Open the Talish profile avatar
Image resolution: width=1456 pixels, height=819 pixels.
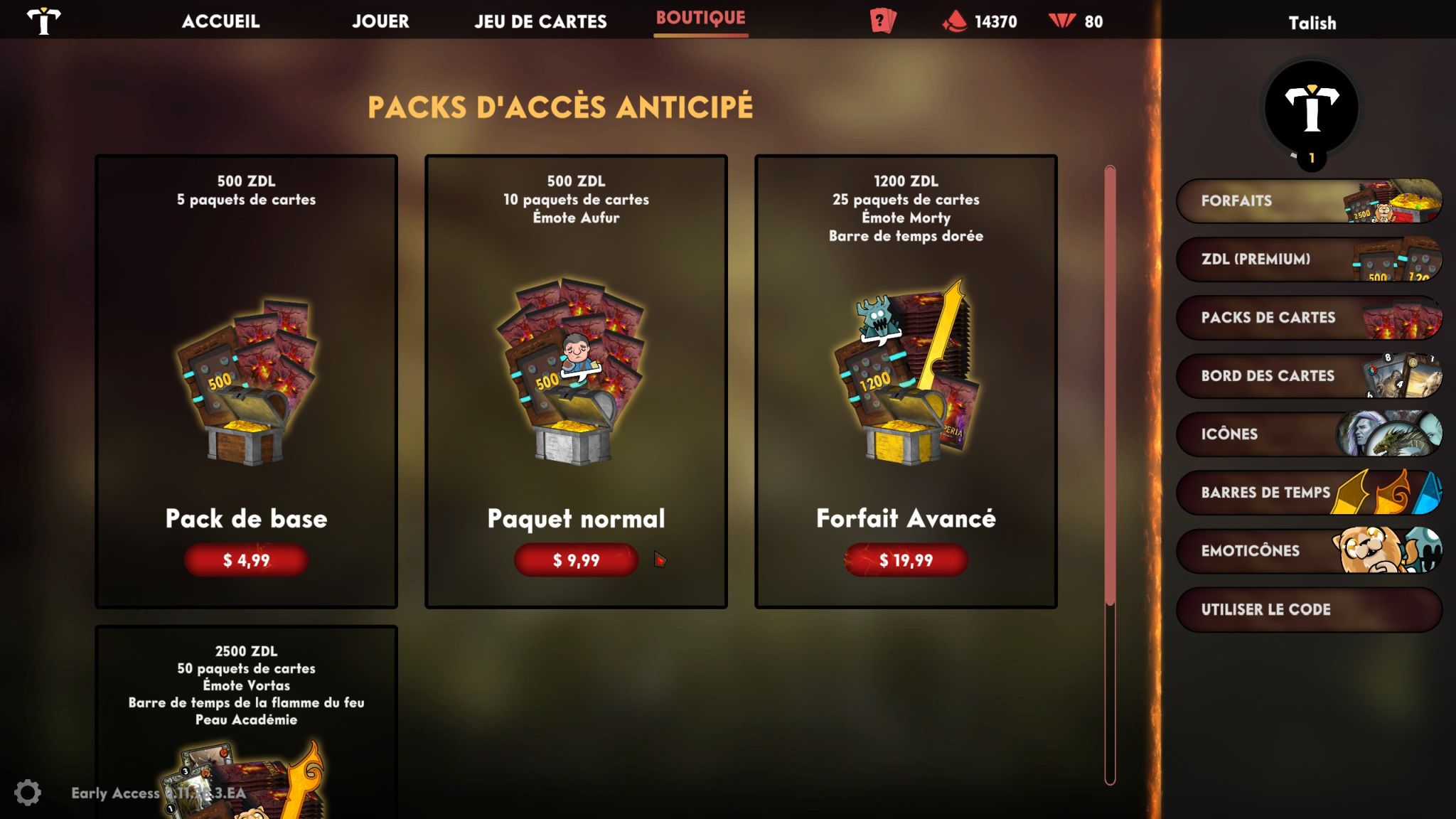[1312, 109]
